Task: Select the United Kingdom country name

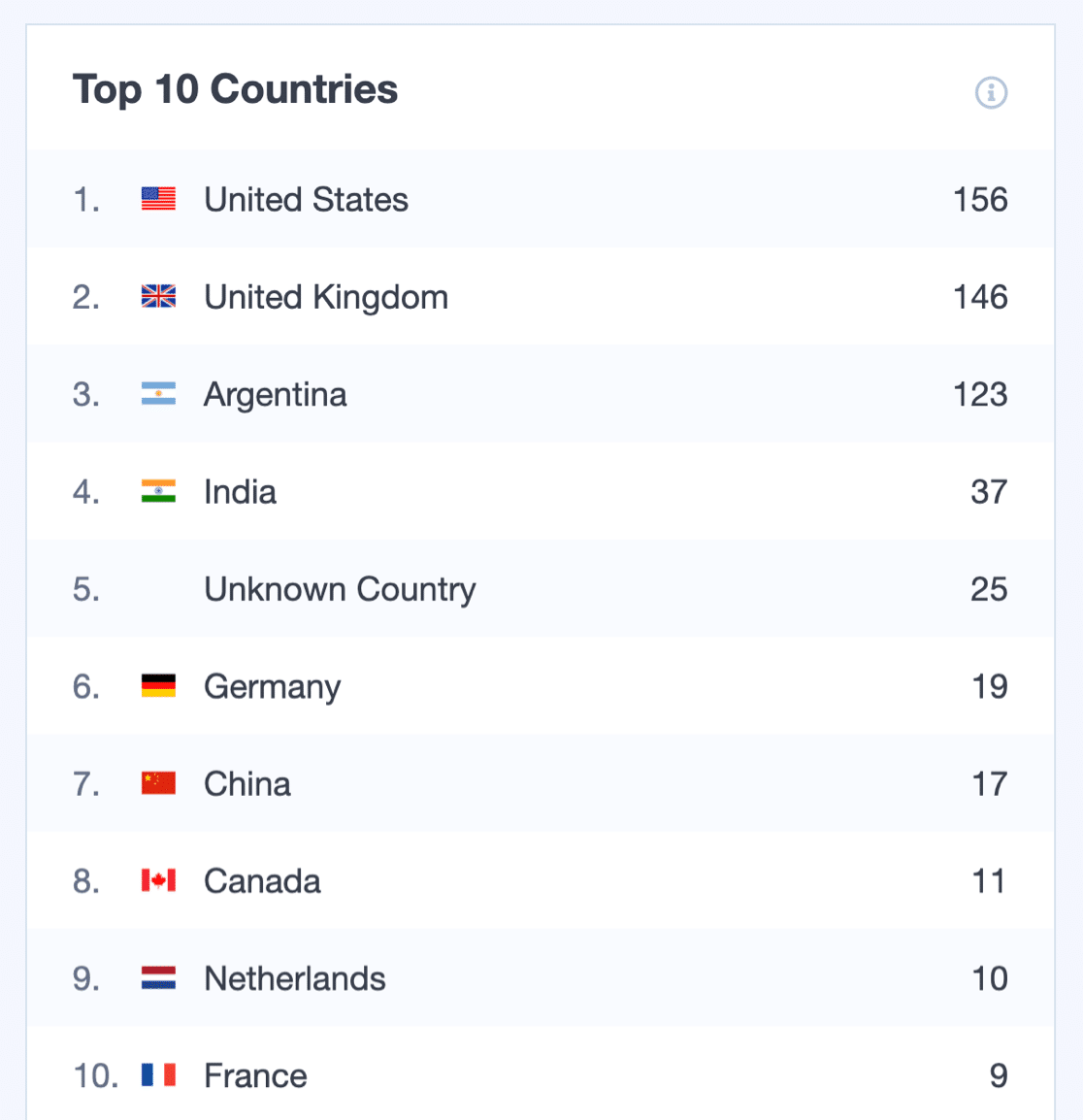Action: 326,298
